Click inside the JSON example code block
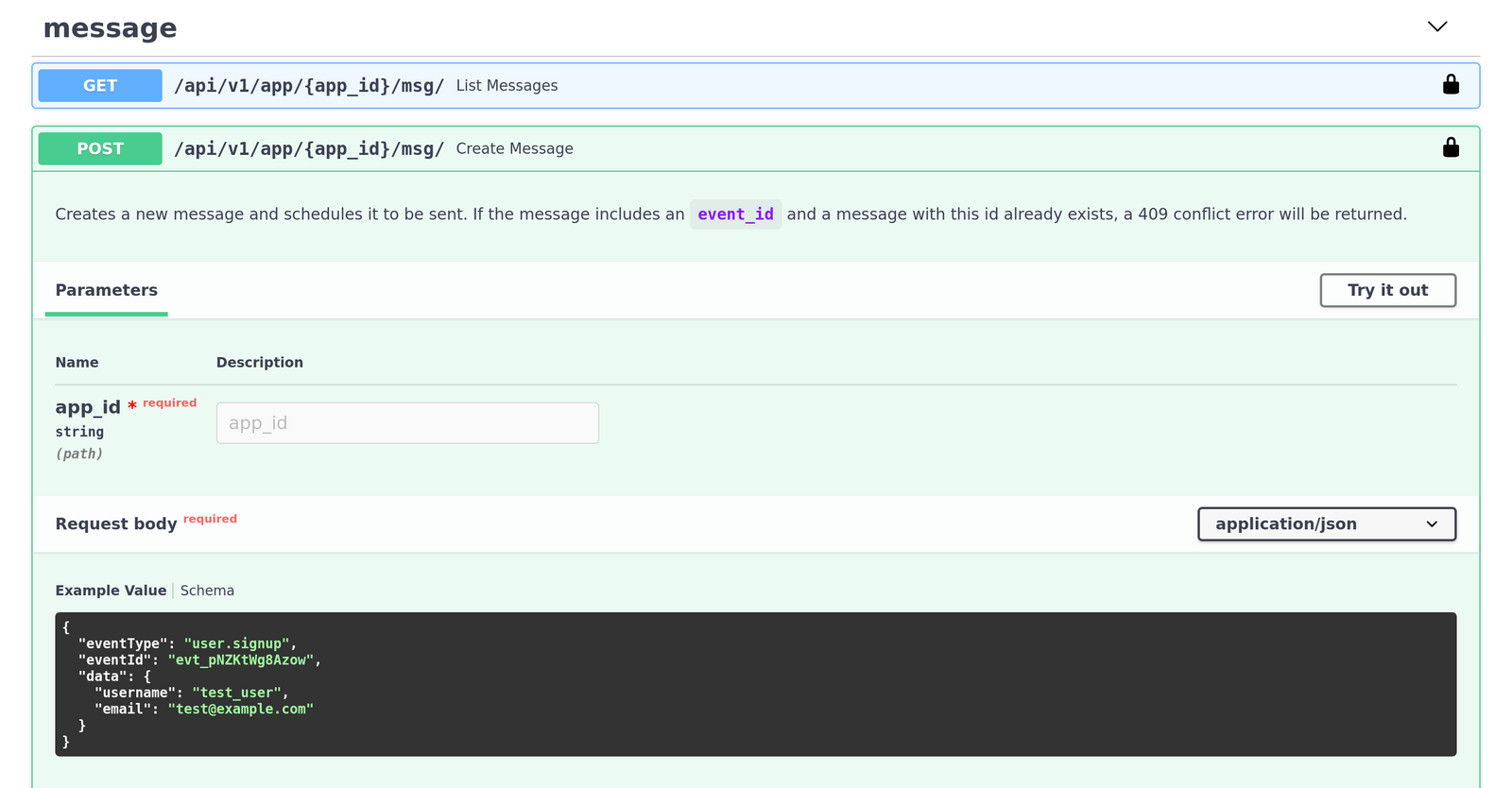This screenshot has height=788, width=1512. click(x=755, y=684)
